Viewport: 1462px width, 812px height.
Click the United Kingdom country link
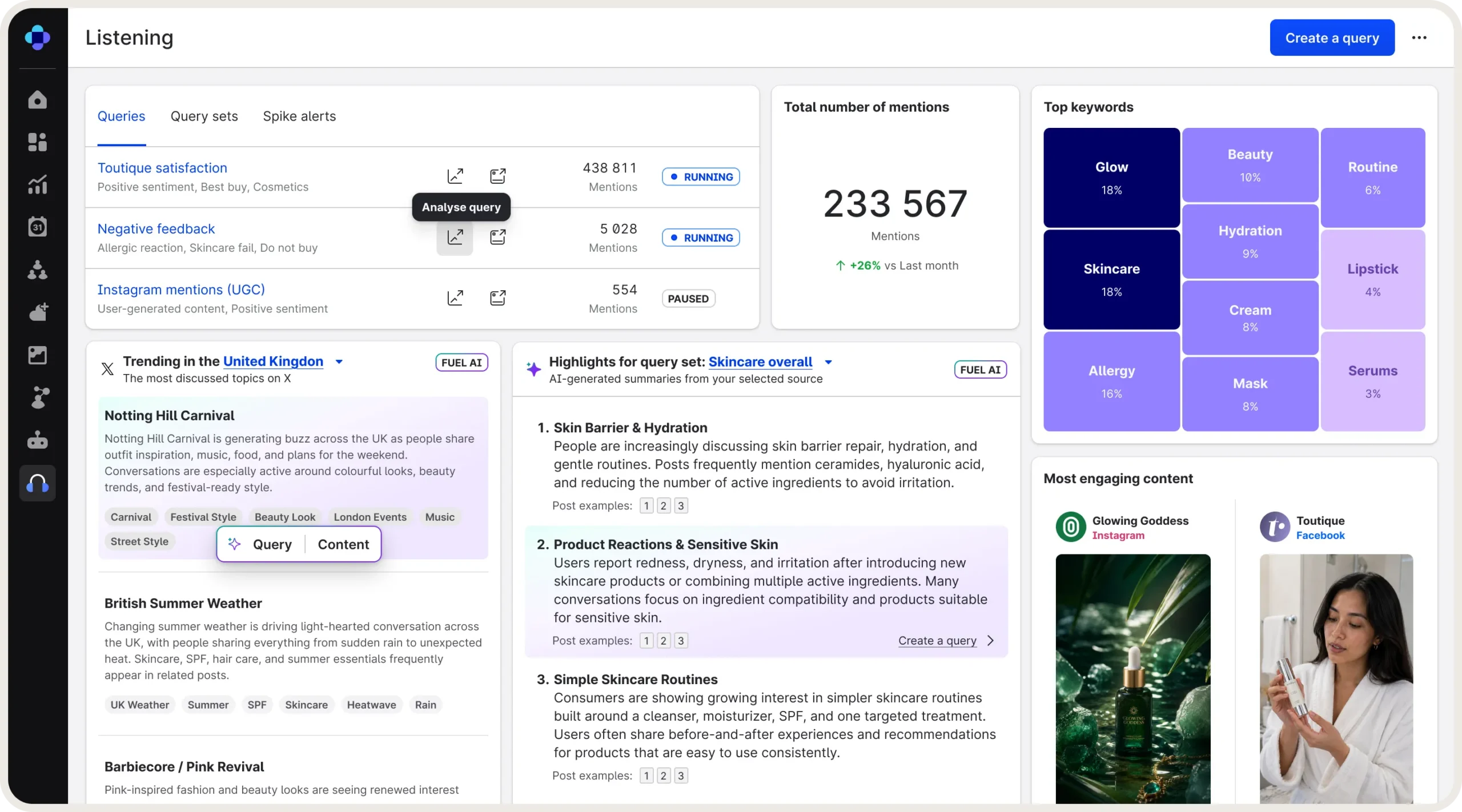point(273,361)
